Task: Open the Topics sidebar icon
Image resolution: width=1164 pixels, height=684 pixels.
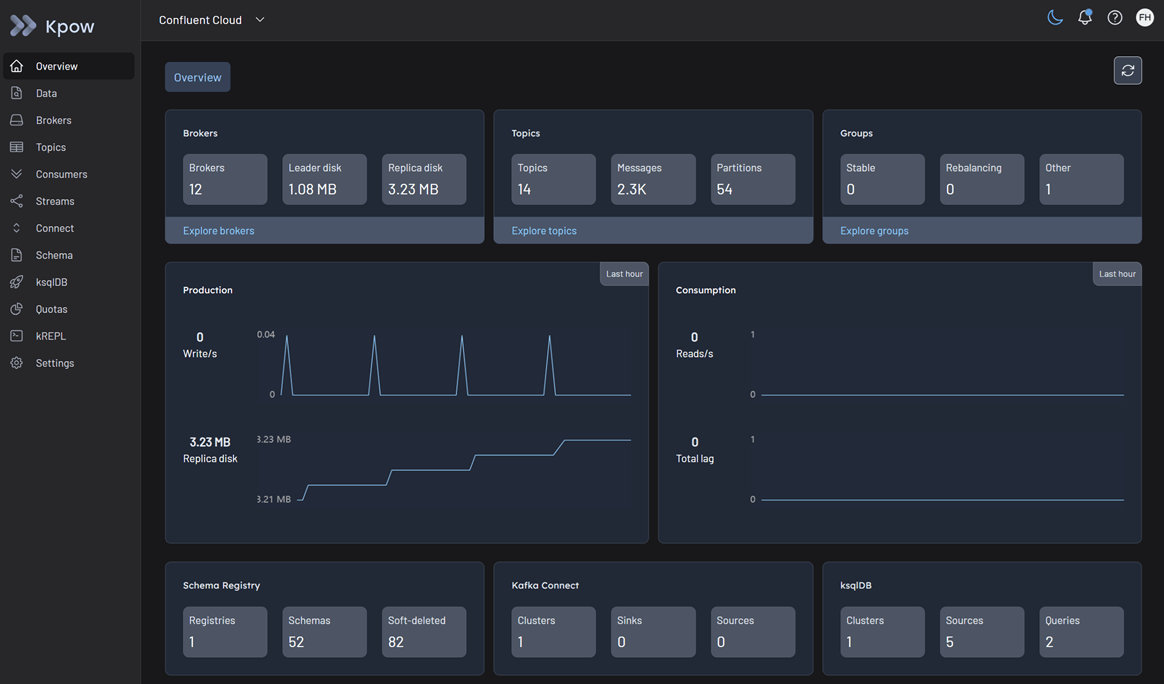Action: [x=17, y=147]
